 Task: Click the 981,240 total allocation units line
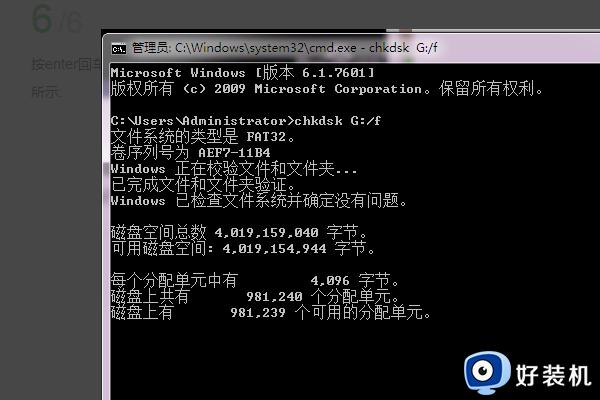click(255, 297)
